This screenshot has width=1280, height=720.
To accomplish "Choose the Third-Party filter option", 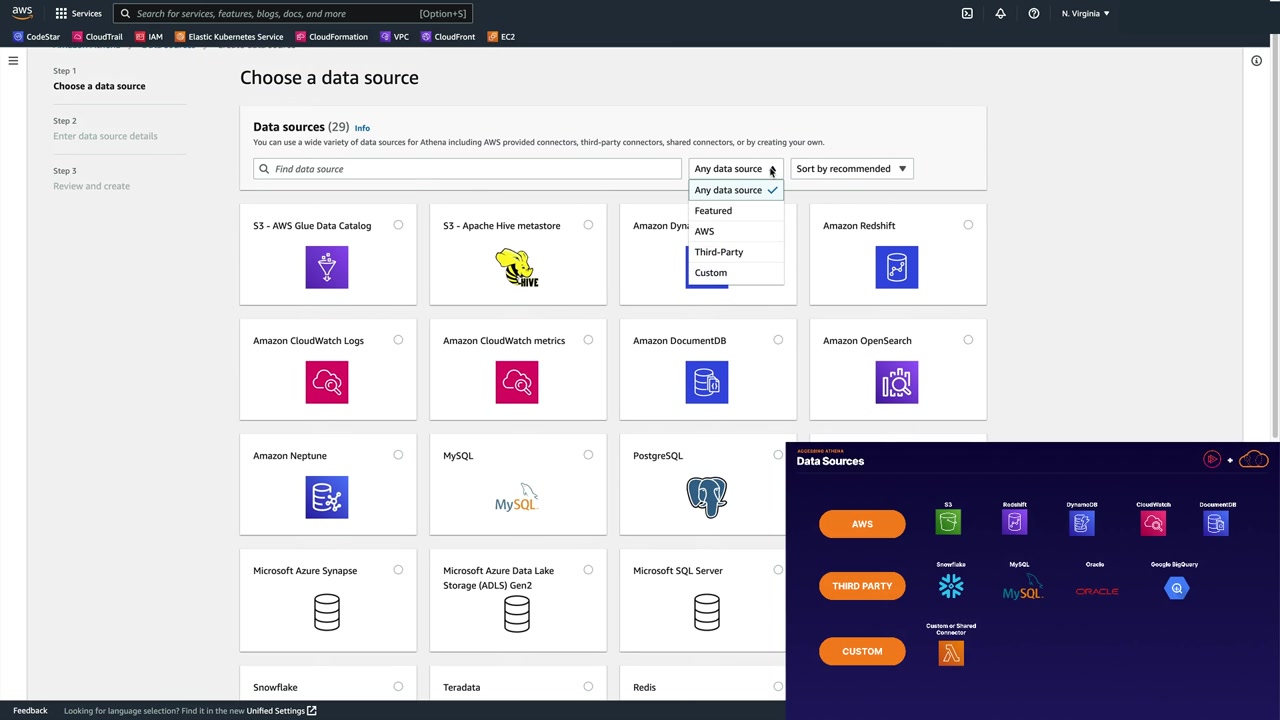I will coord(736,252).
